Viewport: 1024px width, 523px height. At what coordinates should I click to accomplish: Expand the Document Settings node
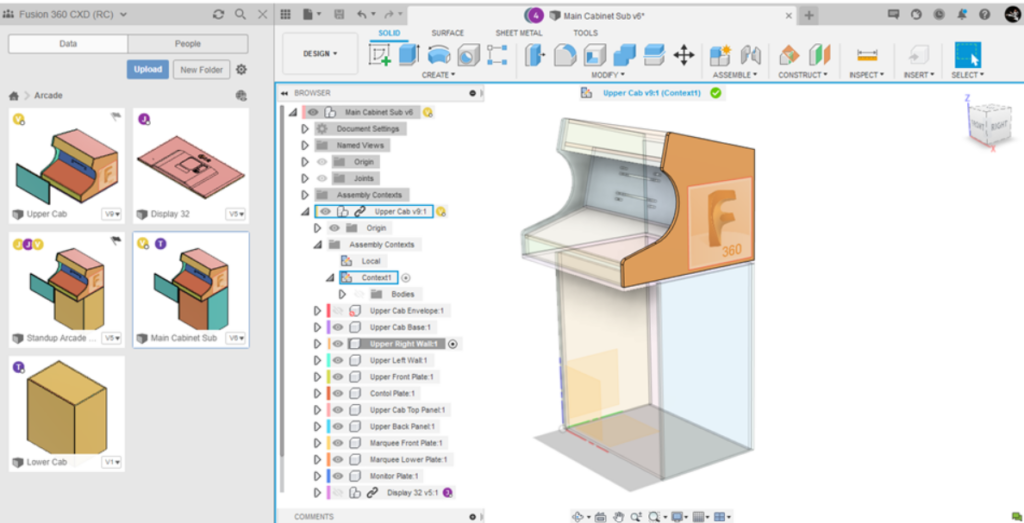coord(305,129)
